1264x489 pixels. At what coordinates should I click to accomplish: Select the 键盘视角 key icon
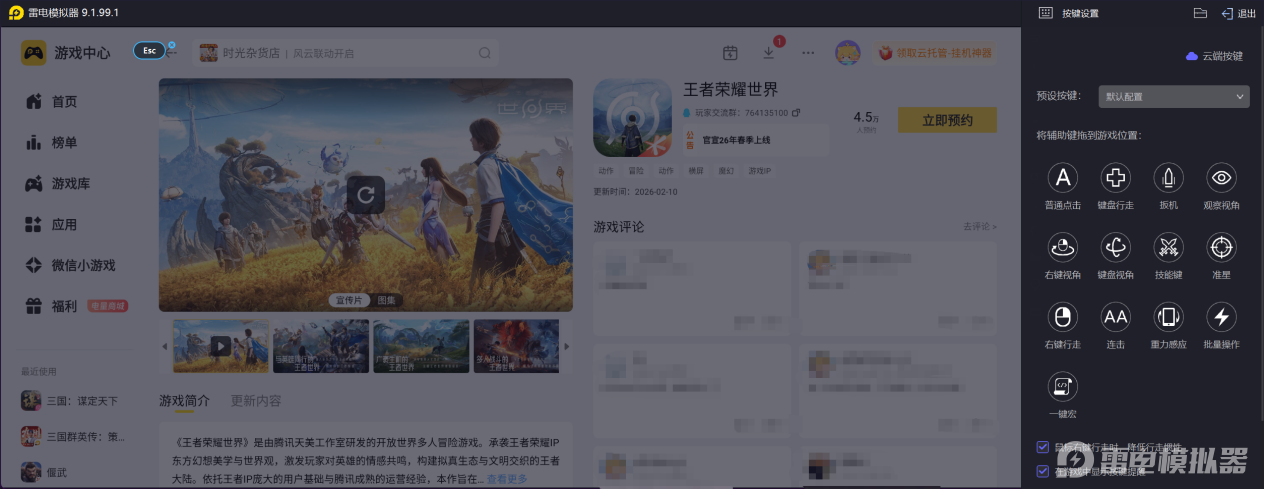[1115, 247]
